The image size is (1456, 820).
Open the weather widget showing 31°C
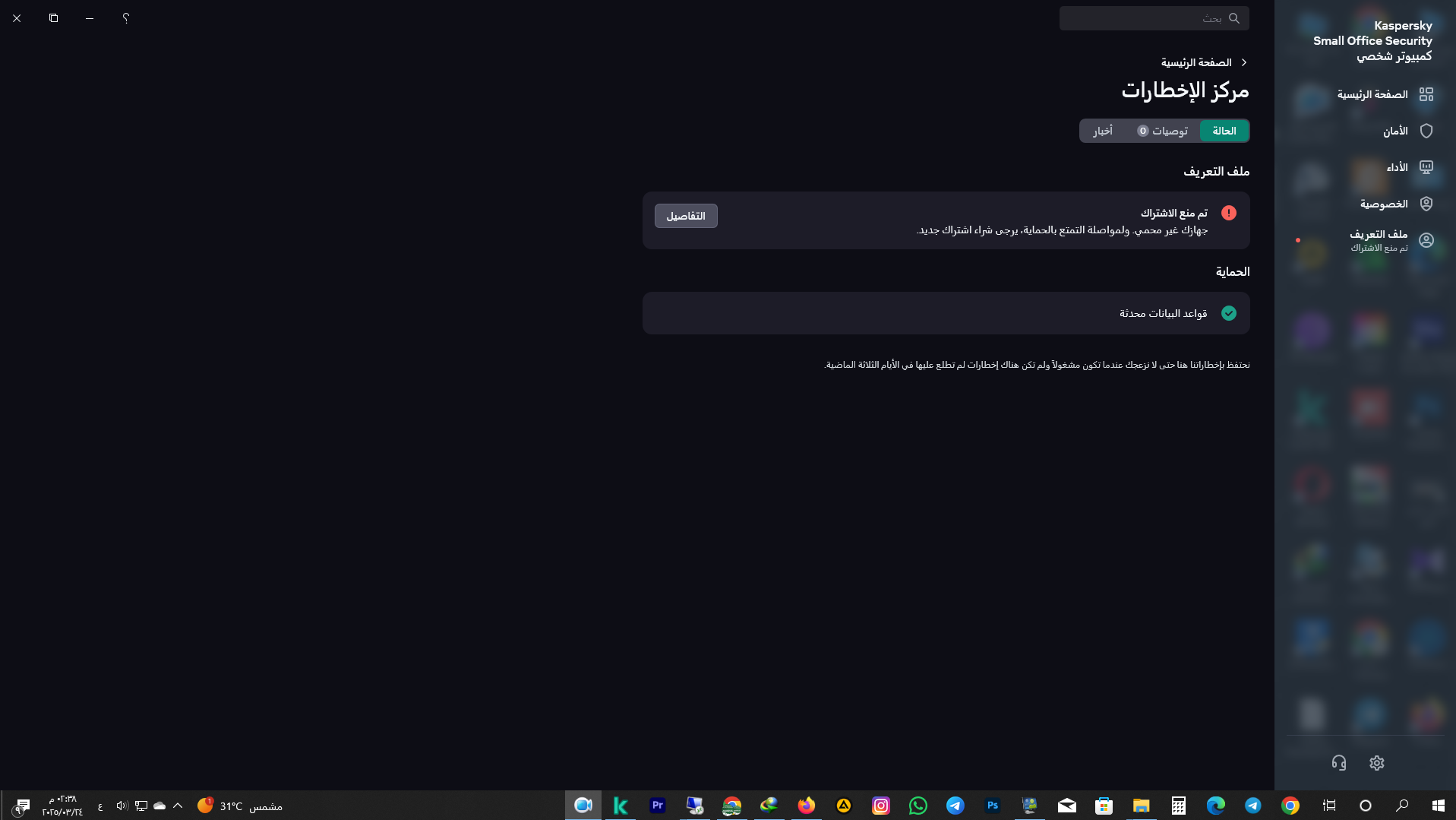(240, 806)
